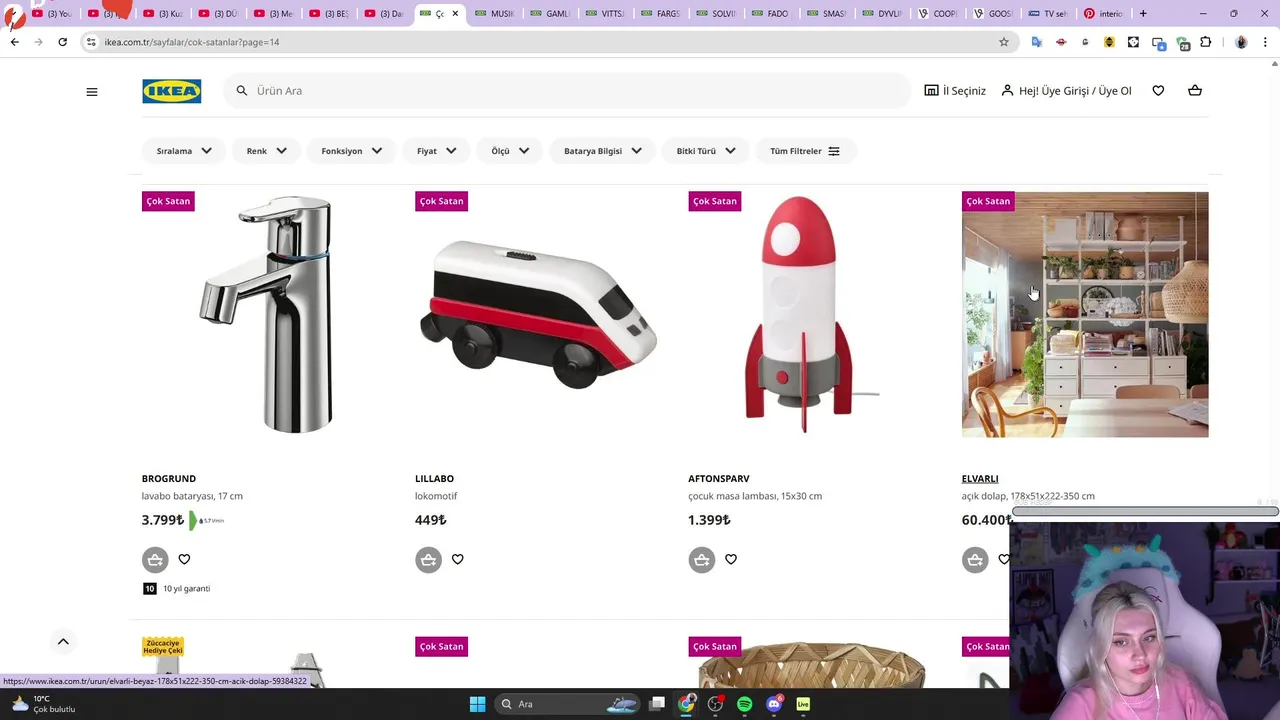Switch to the MUSIK browser tab
Image resolution: width=1280 pixels, height=720 pixels.
click(494, 13)
